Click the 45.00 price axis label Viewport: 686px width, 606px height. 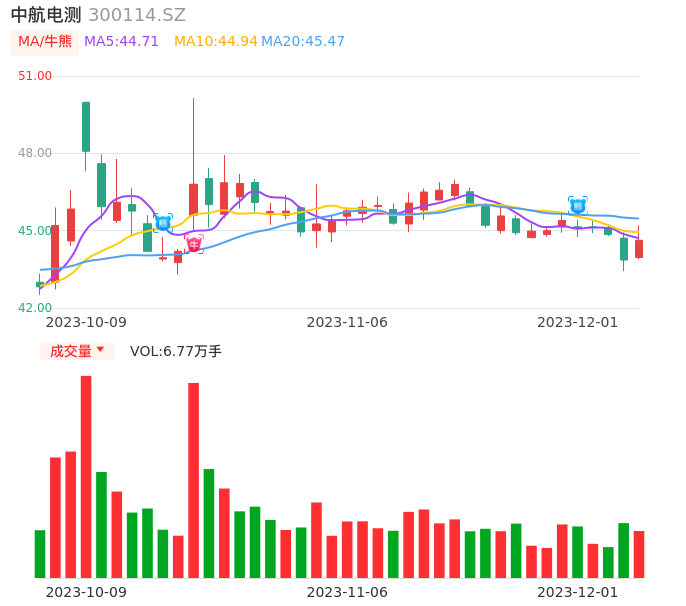35,230
